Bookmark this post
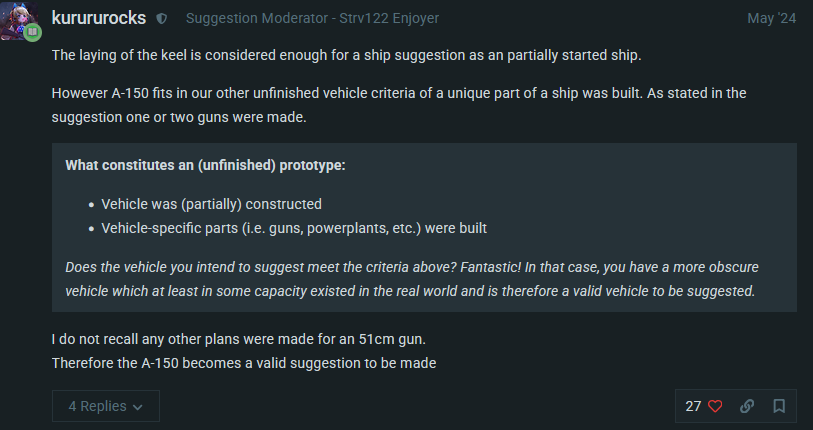This screenshot has height=430, width=813. (x=779, y=406)
